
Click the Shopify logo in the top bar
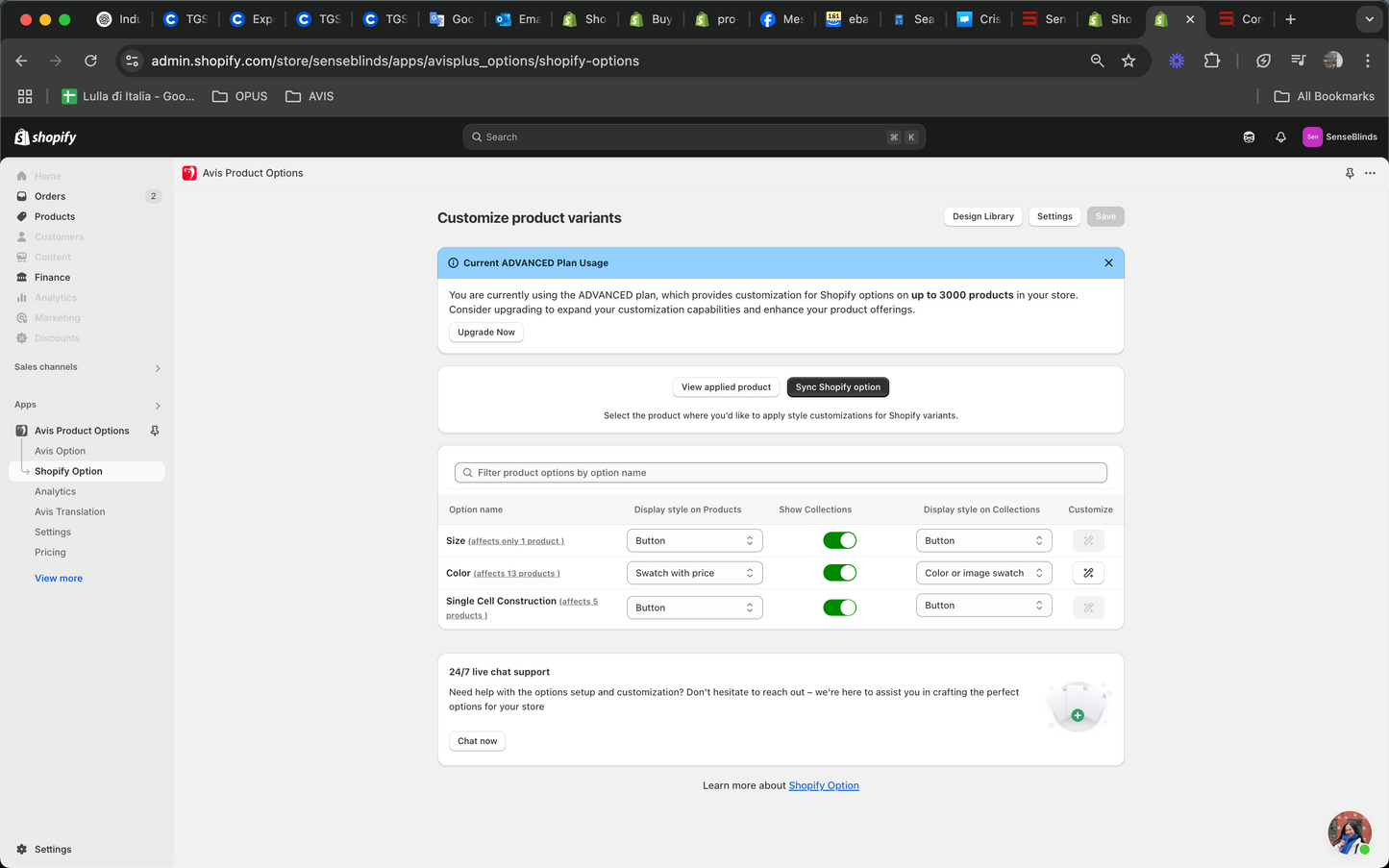click(45, 137)
